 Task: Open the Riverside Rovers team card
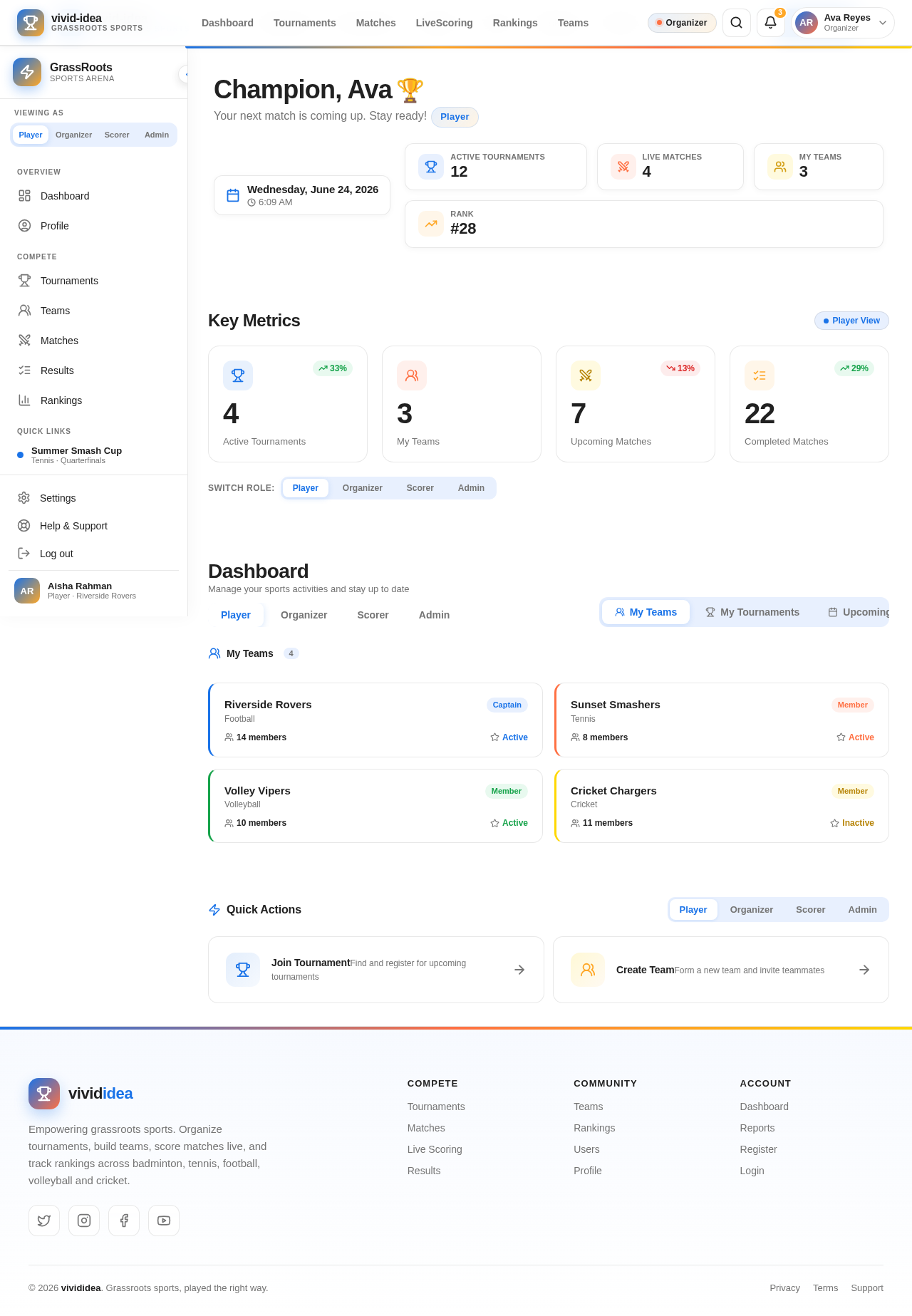click(x=375, y=720)
